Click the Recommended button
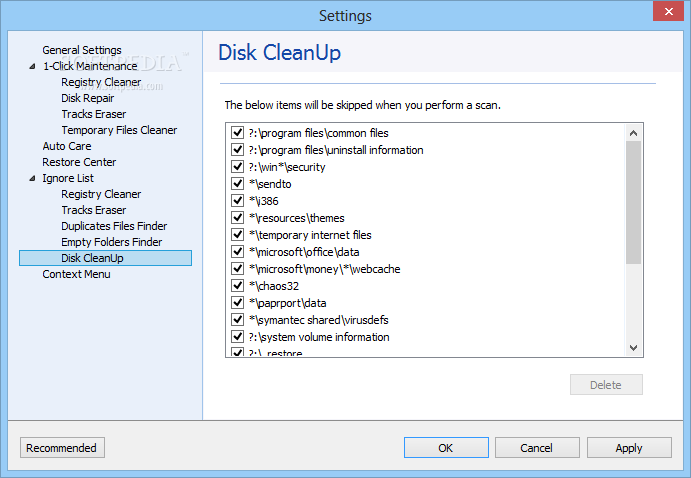 62,448
